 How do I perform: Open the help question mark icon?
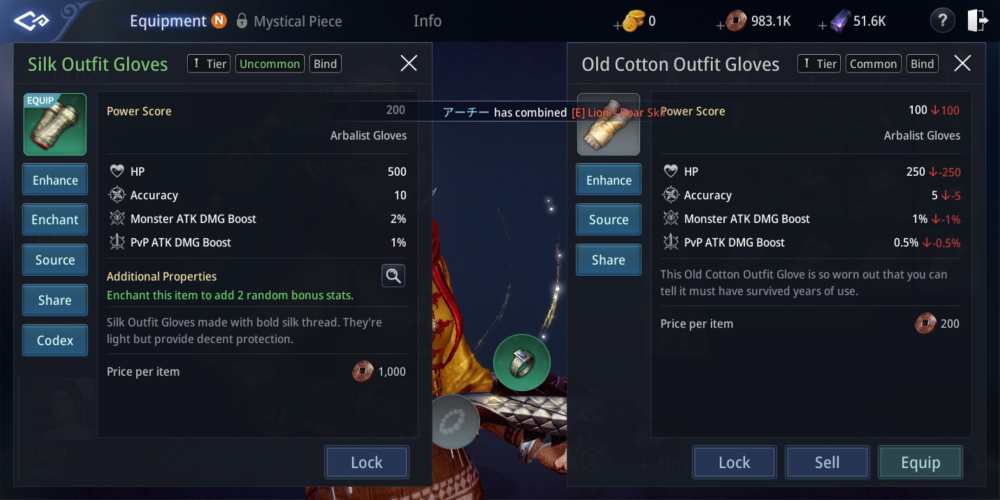pos(943,21)
